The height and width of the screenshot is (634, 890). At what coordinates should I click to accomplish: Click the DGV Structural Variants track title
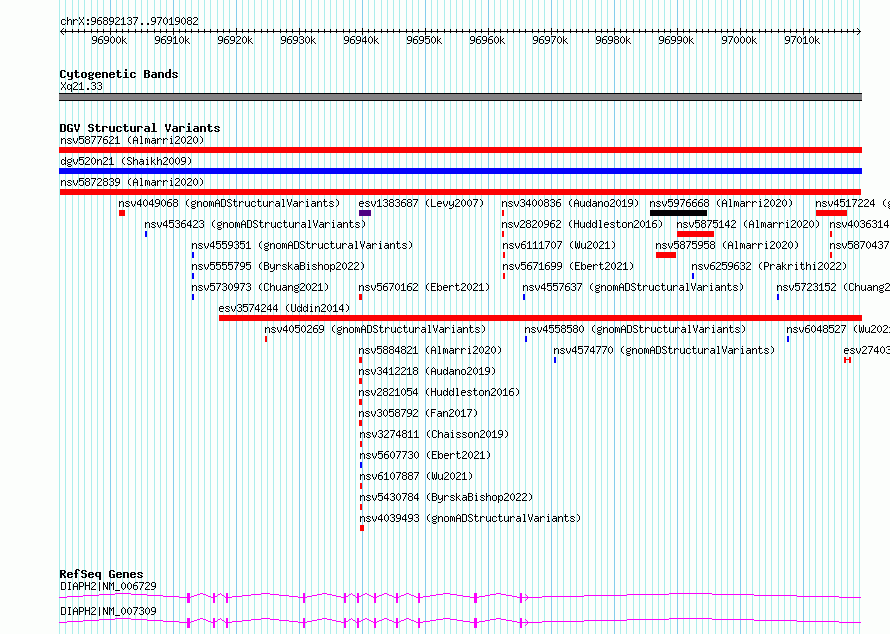(140, 128)
